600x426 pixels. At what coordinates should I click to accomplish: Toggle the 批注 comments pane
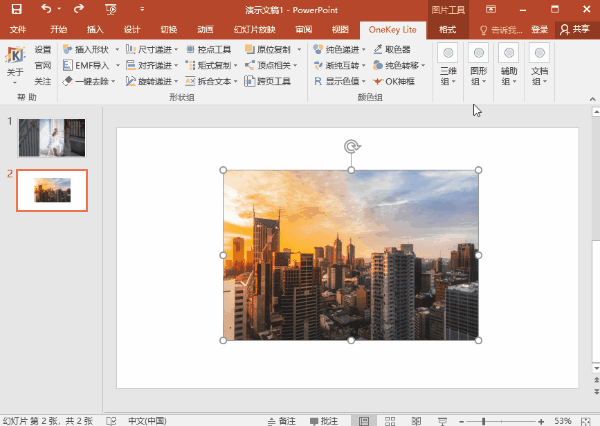click(321, 420)
